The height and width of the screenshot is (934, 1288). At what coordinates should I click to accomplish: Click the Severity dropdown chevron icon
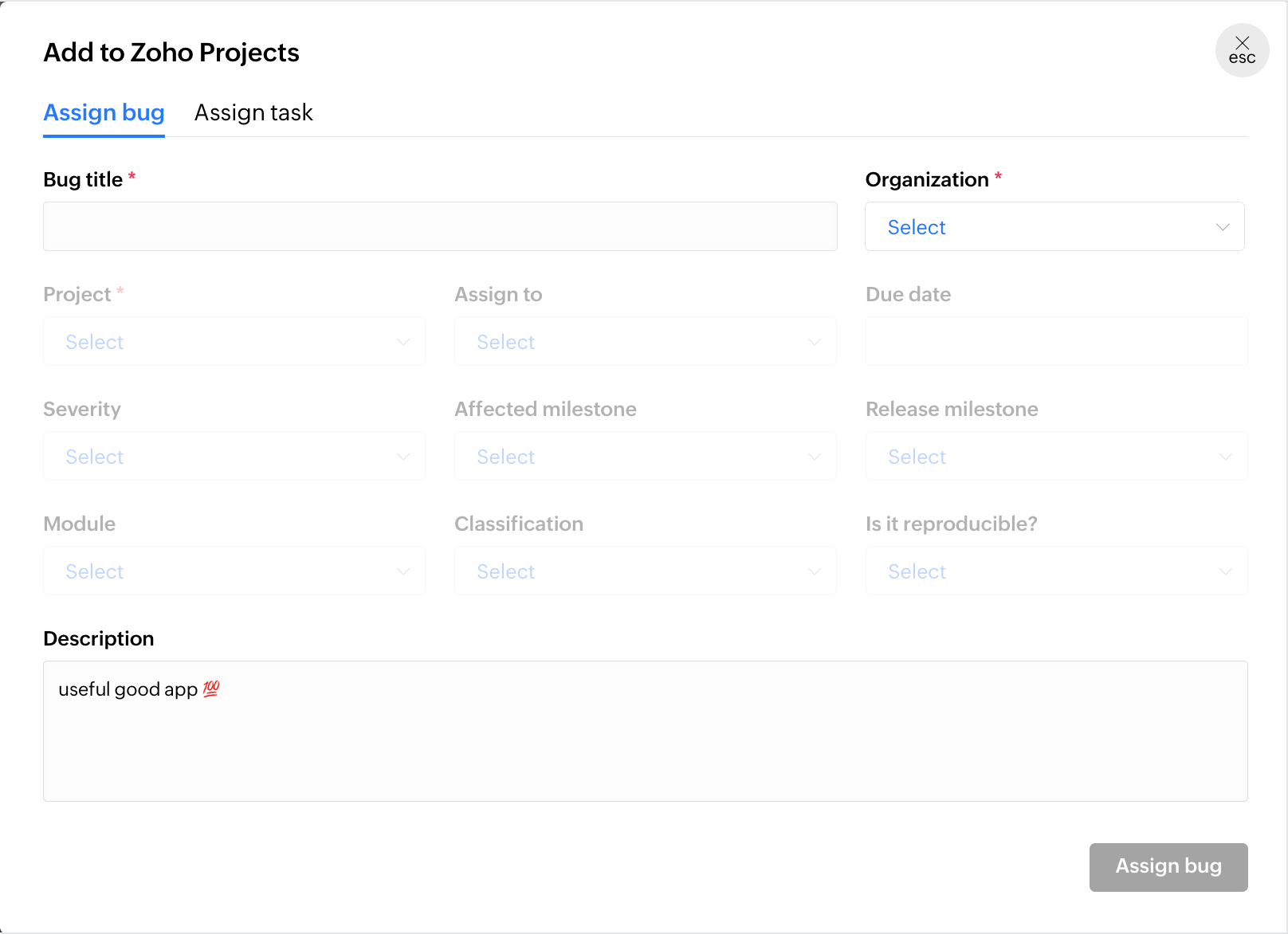pos(403,457)
